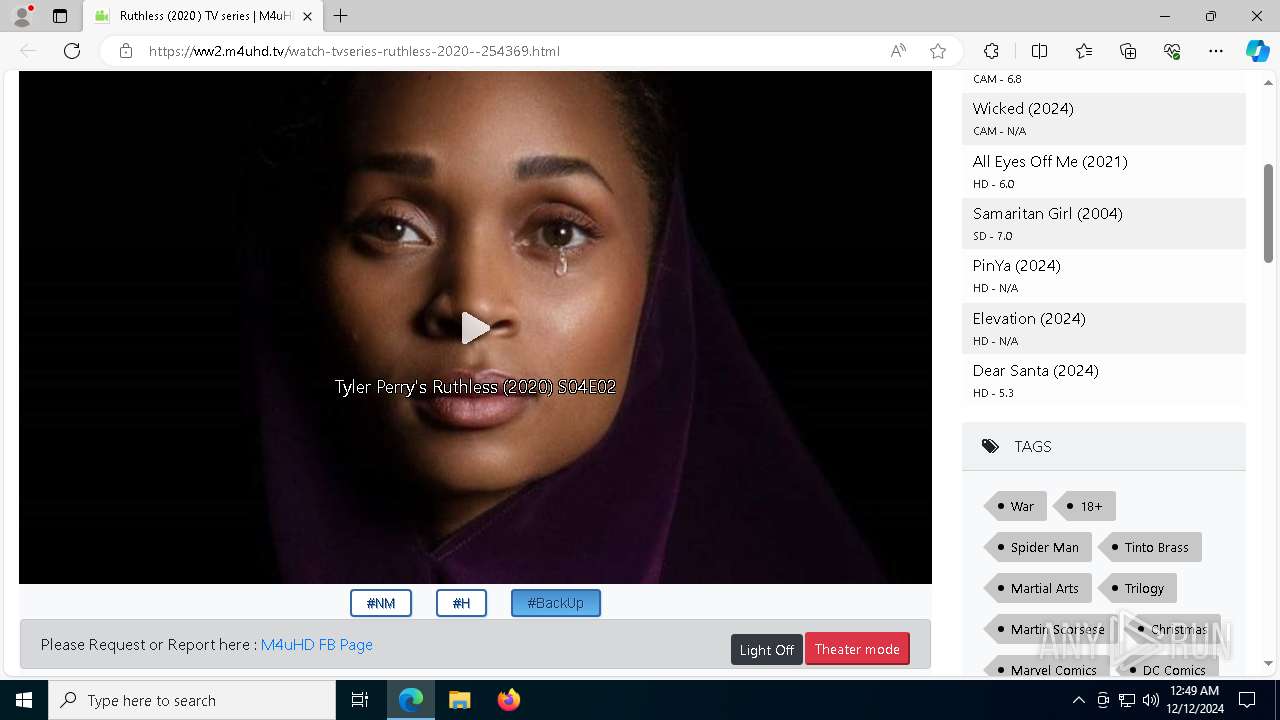Open the network status icon

[1126, 700]
